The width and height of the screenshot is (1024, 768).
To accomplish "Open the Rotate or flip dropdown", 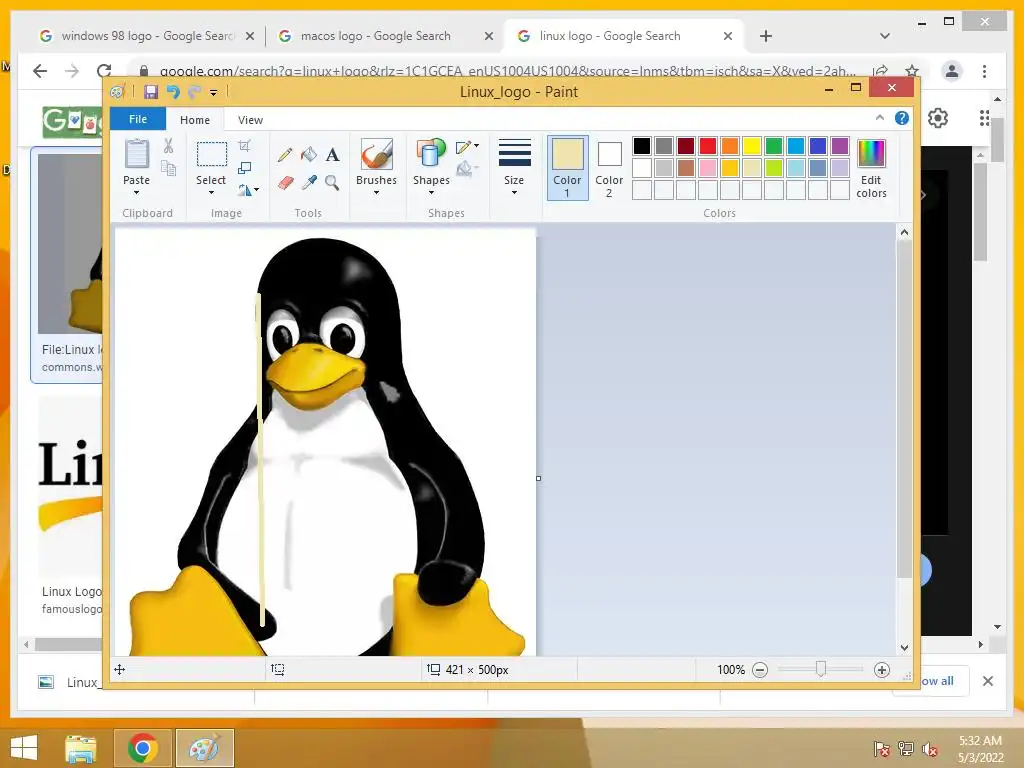I will [x=248, y=190].
